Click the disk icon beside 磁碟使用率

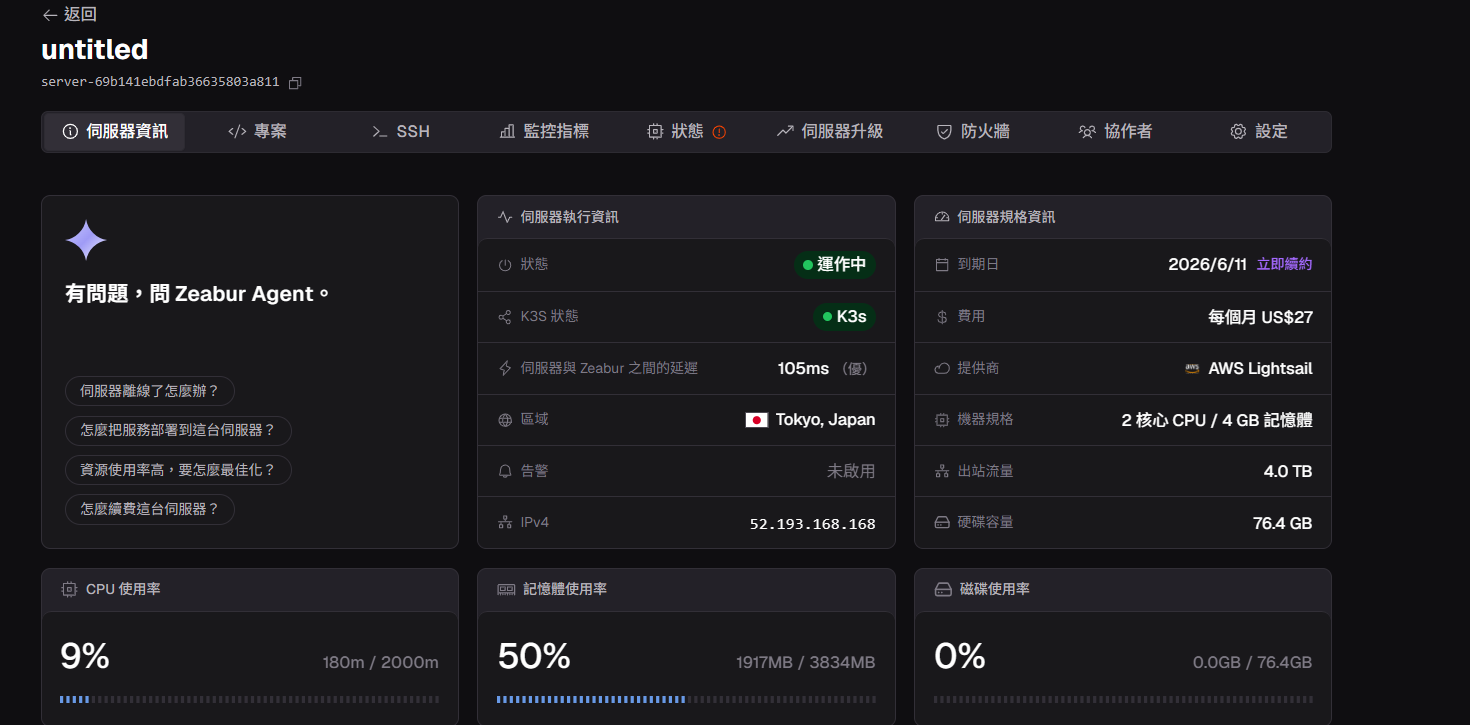(943, 590)
